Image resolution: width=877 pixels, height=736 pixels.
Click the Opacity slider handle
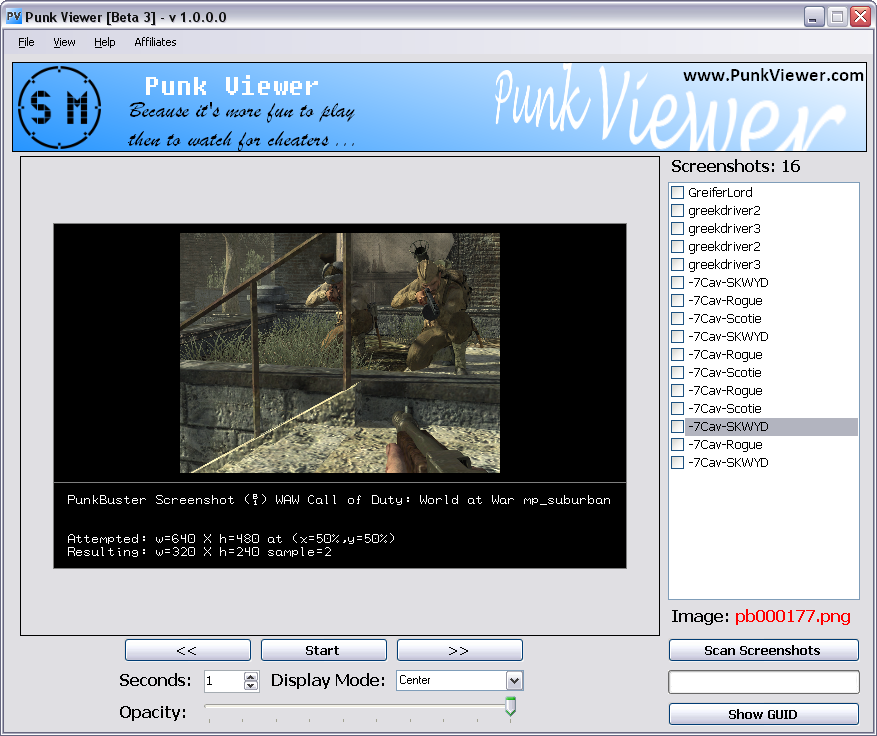click(510, 706)
